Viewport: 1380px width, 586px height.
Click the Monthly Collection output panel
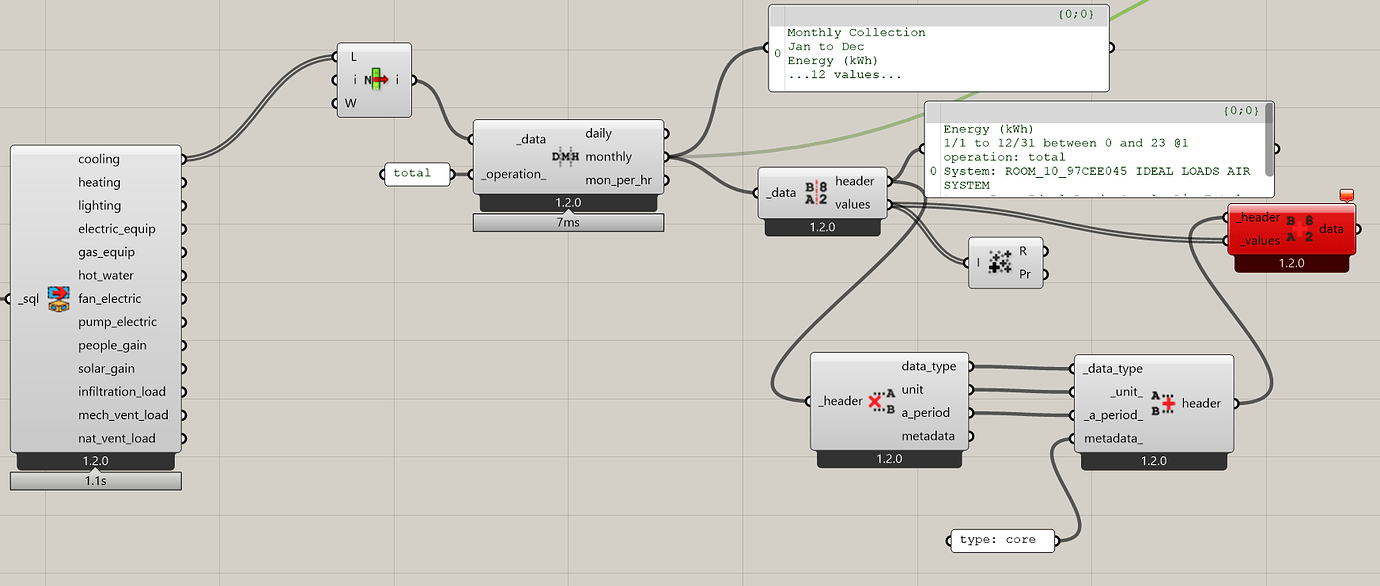[938, 48]
